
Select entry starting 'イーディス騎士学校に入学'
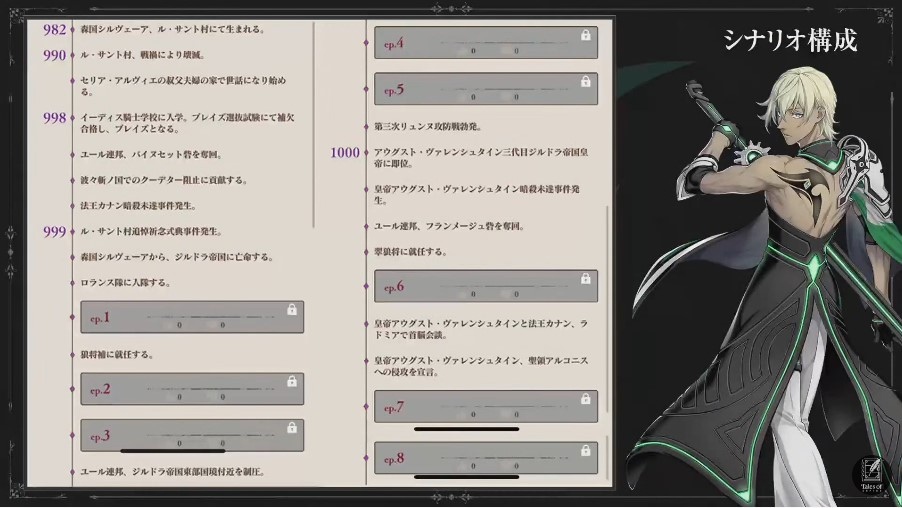pyautogui.click(x=188, y=123)
